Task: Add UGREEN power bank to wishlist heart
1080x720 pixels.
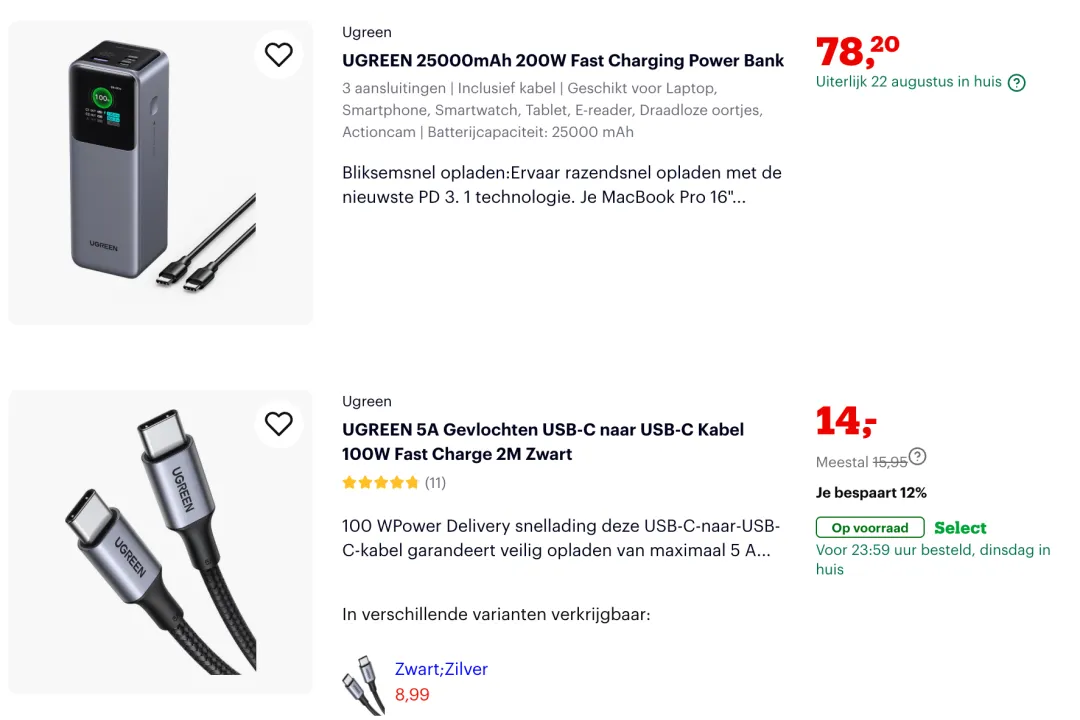Action: point(278,54)
